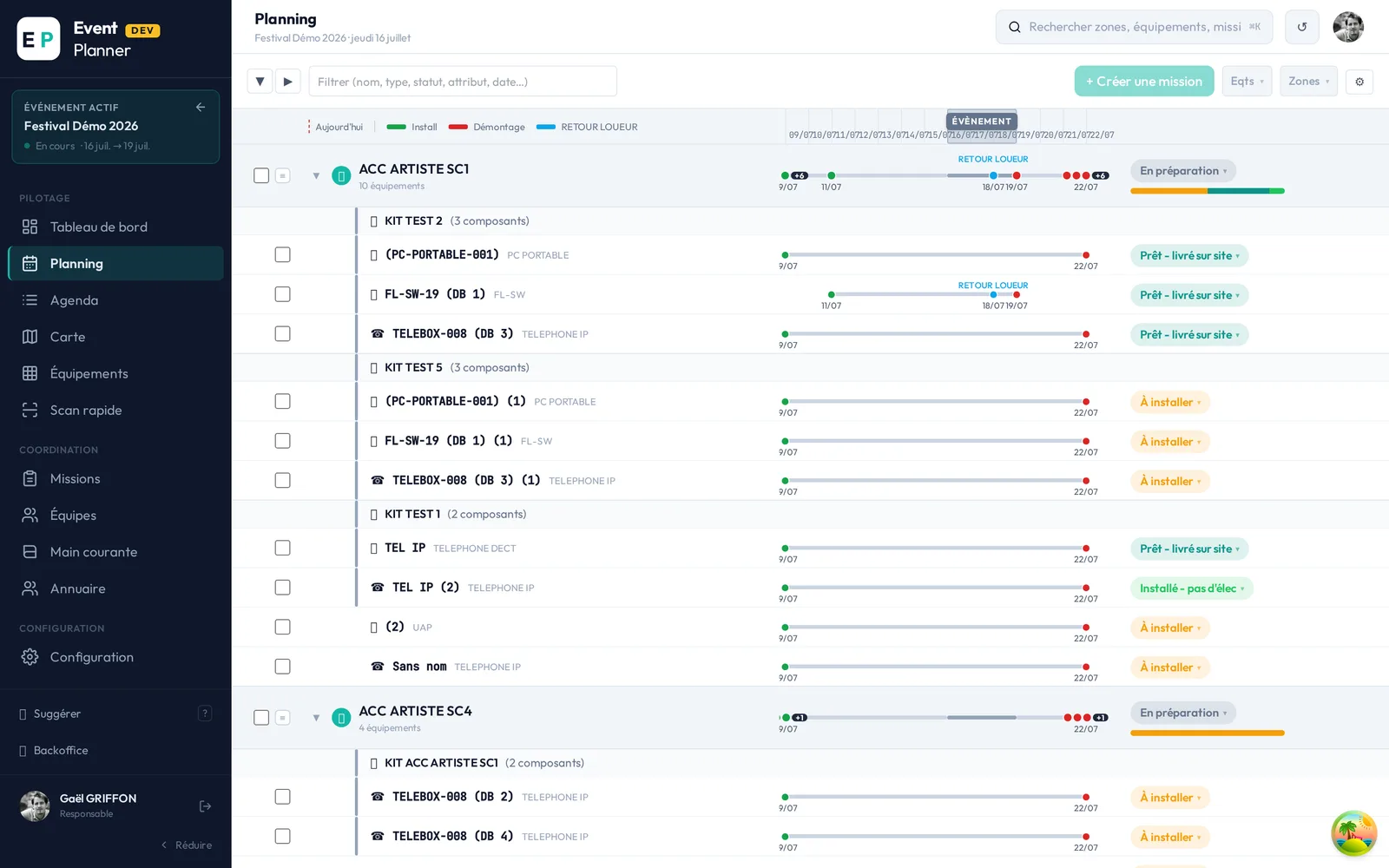This screenshot has width=1389, height=868.
Task: Open ACC ARTISTE SC1 En préparation status dropdown
Action: point(1183,171)
